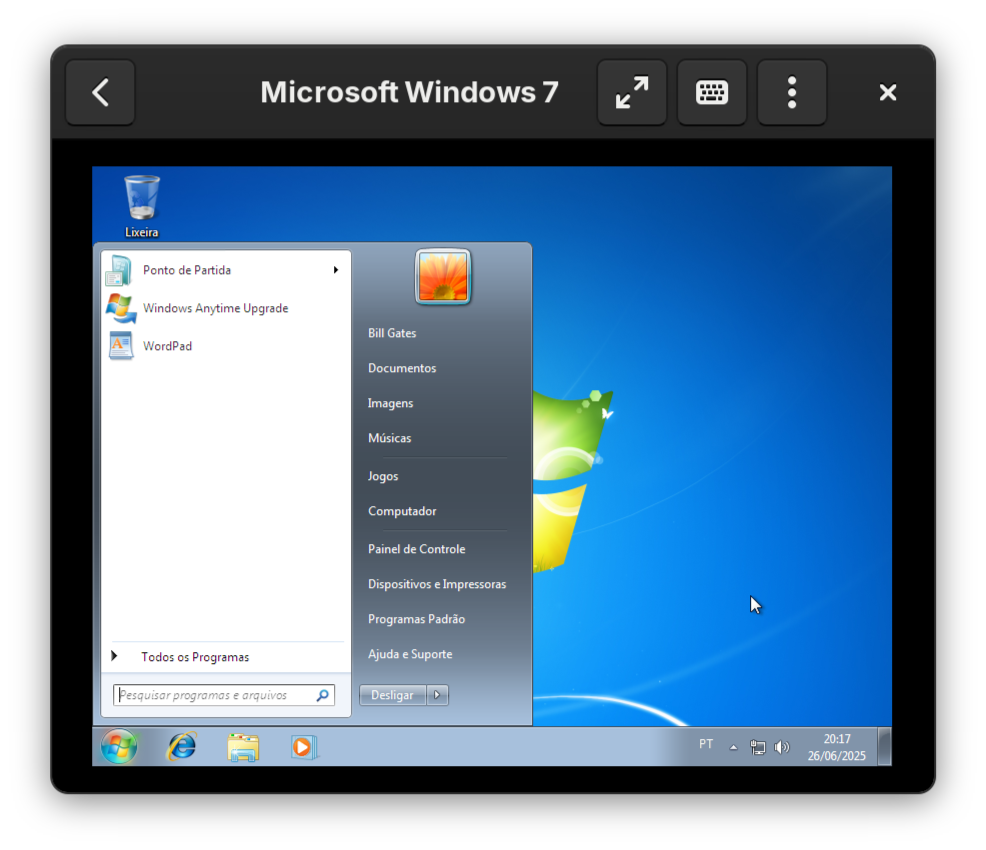
Task: Click the Windows Anytime Upgrade flag icon
Action: 120,308
